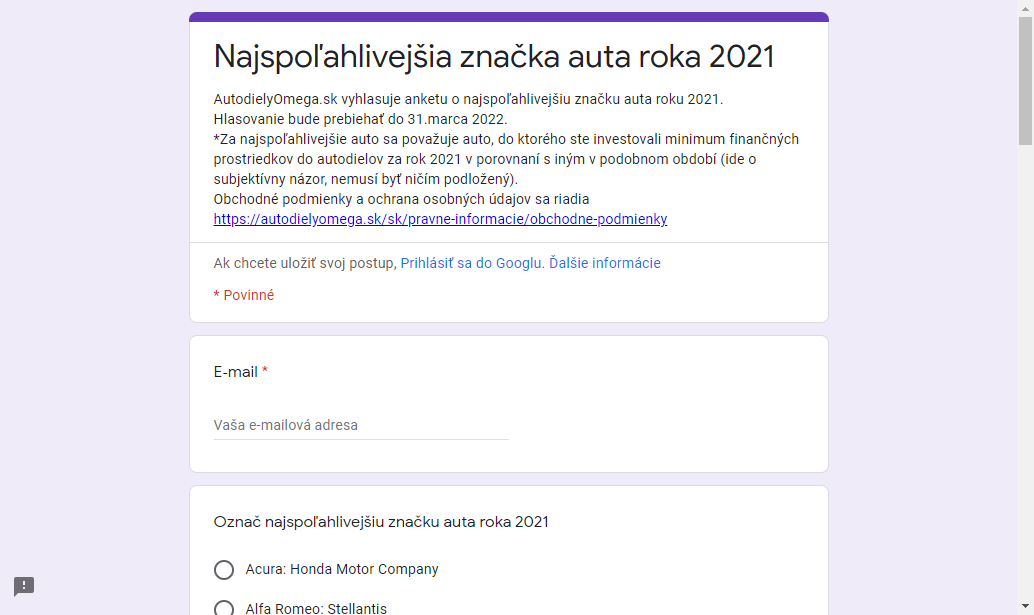Click the report a problem feedback icon

(x=24, y=586)
